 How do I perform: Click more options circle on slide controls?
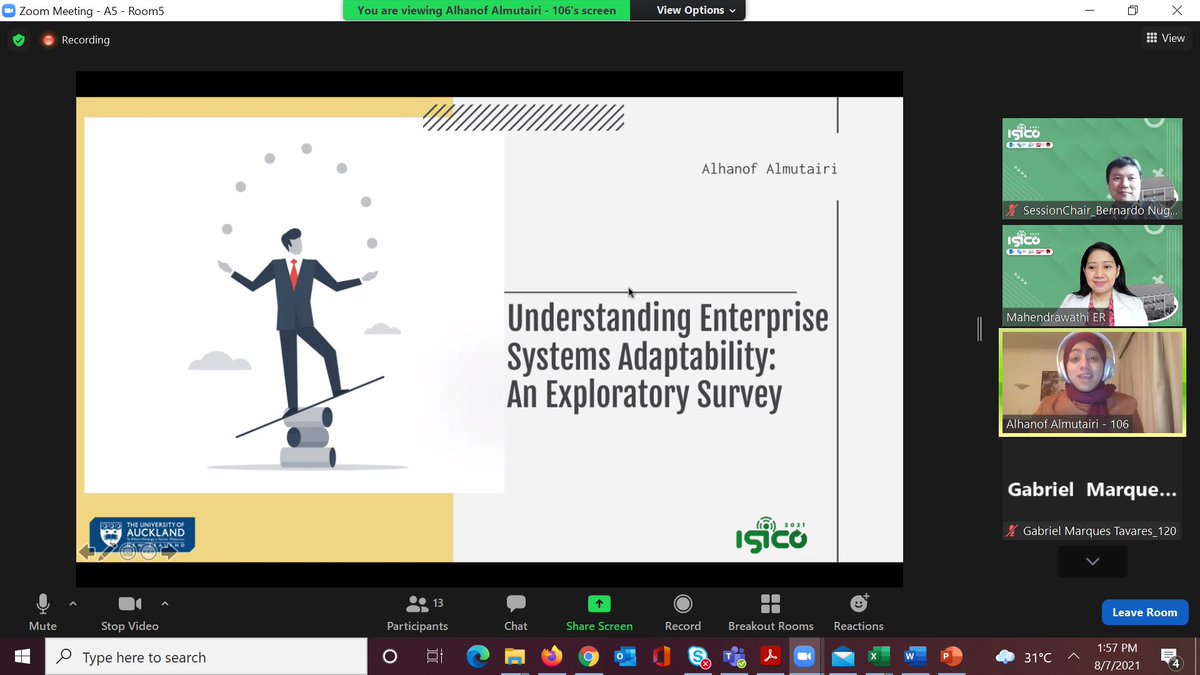pos(148,552)
